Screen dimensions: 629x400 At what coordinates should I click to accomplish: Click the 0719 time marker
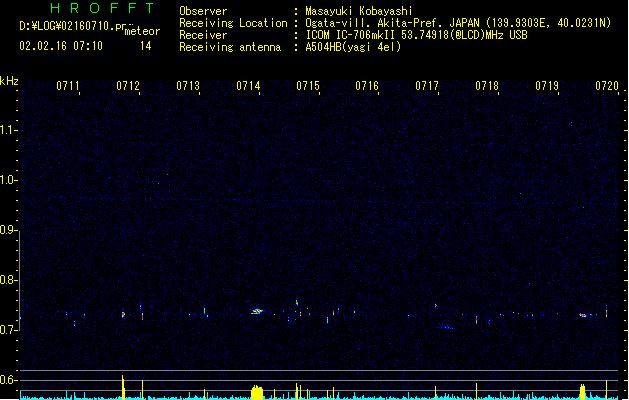[547, 86]
